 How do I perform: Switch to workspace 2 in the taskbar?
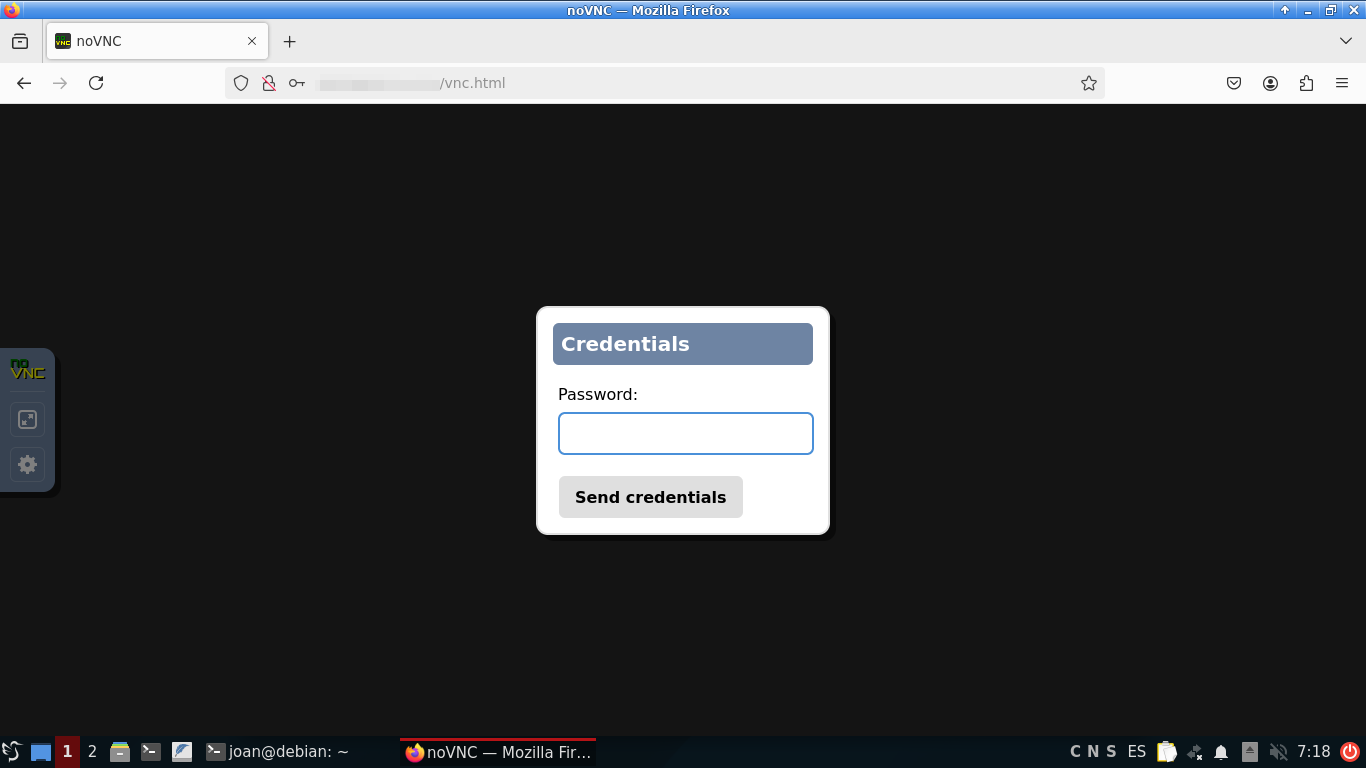click(92, 752)
